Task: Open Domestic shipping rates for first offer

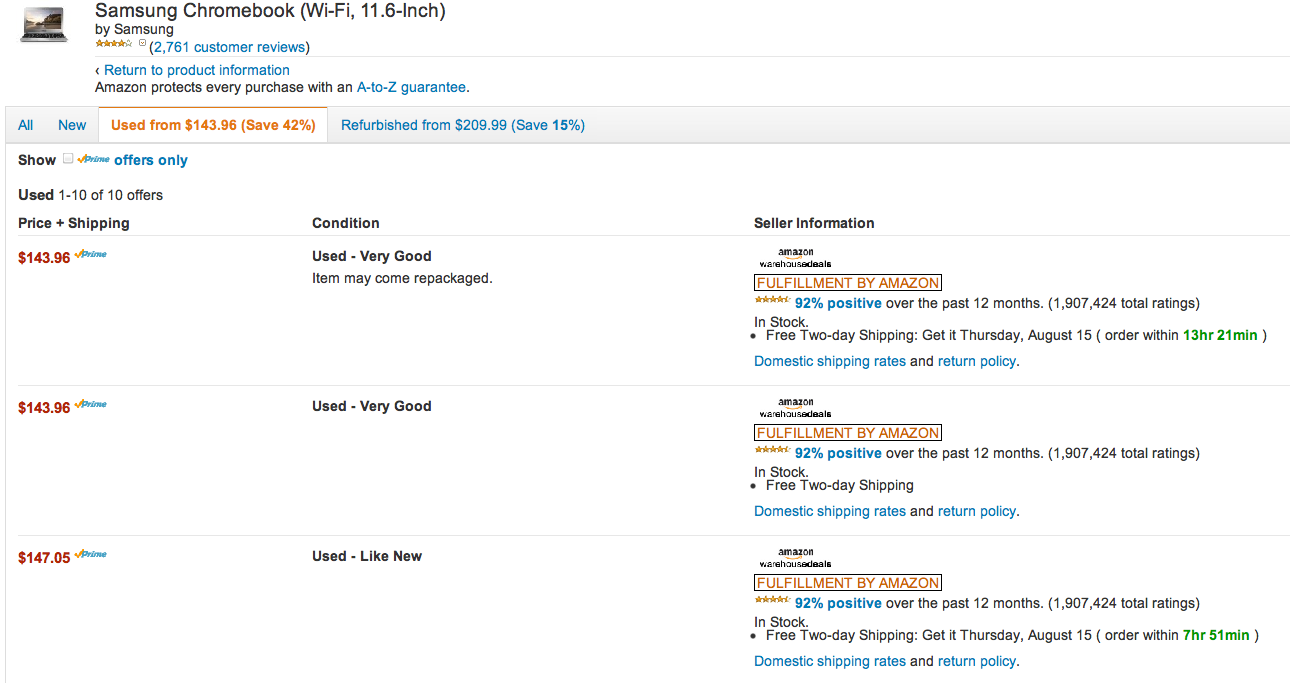Action: click(829, 360)
